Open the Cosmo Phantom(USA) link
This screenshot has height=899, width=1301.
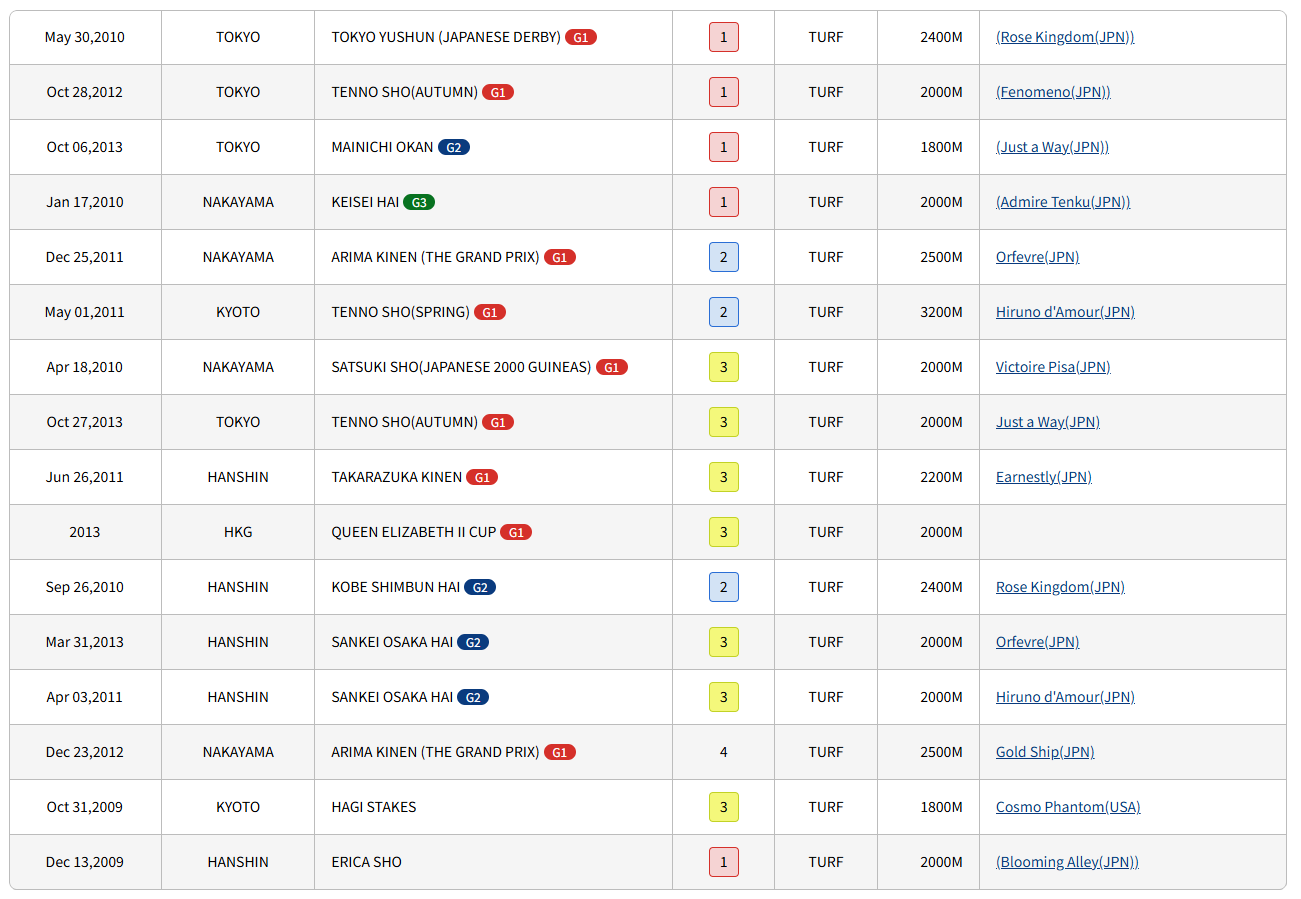(x=1068, y=807)
